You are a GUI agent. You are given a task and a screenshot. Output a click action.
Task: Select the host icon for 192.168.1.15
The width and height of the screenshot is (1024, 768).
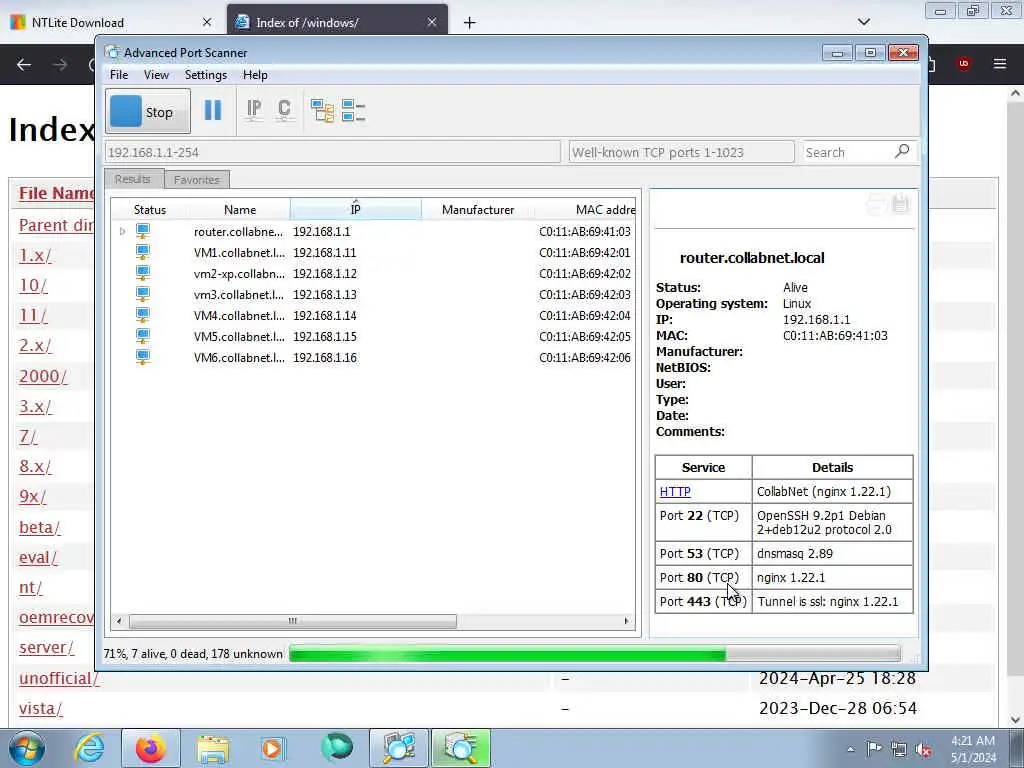click(143, 336)
